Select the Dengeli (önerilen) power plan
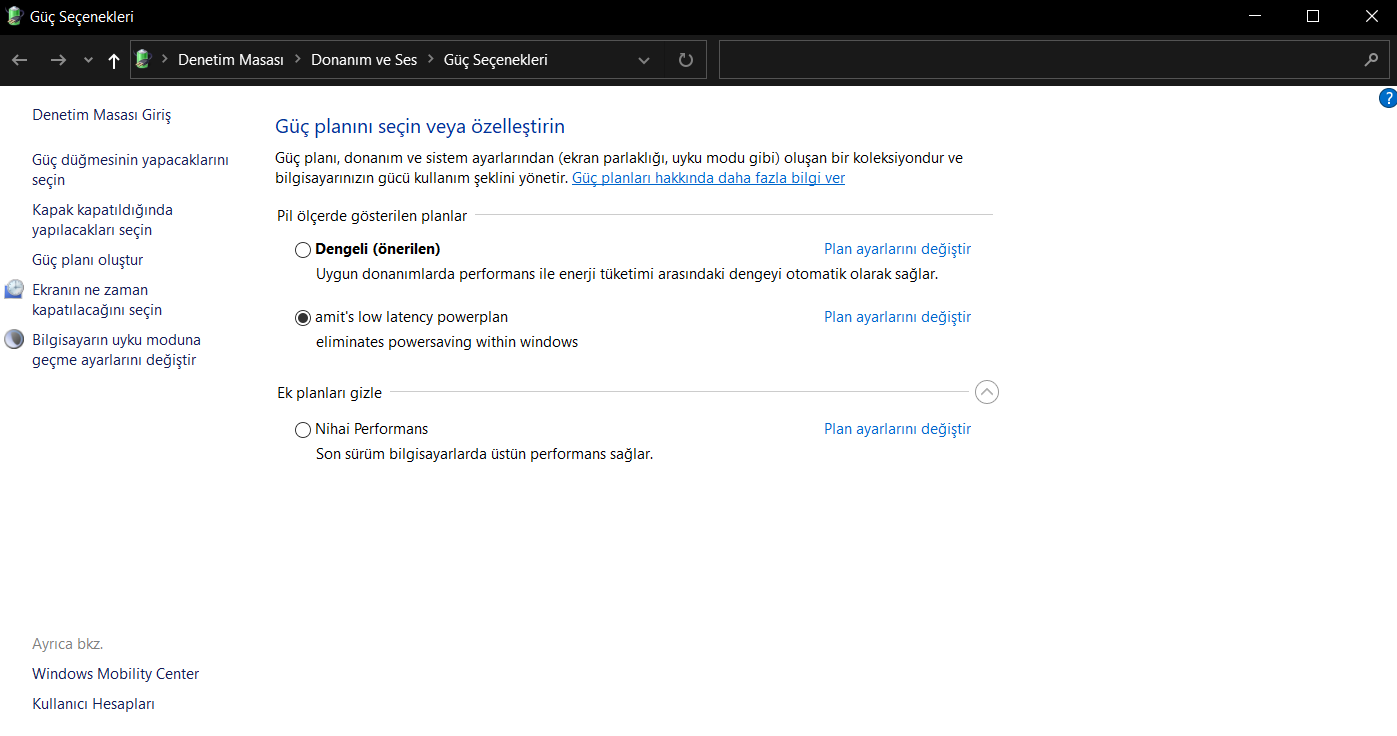This screenshot has height=736, width=1397. pos(303,250)
